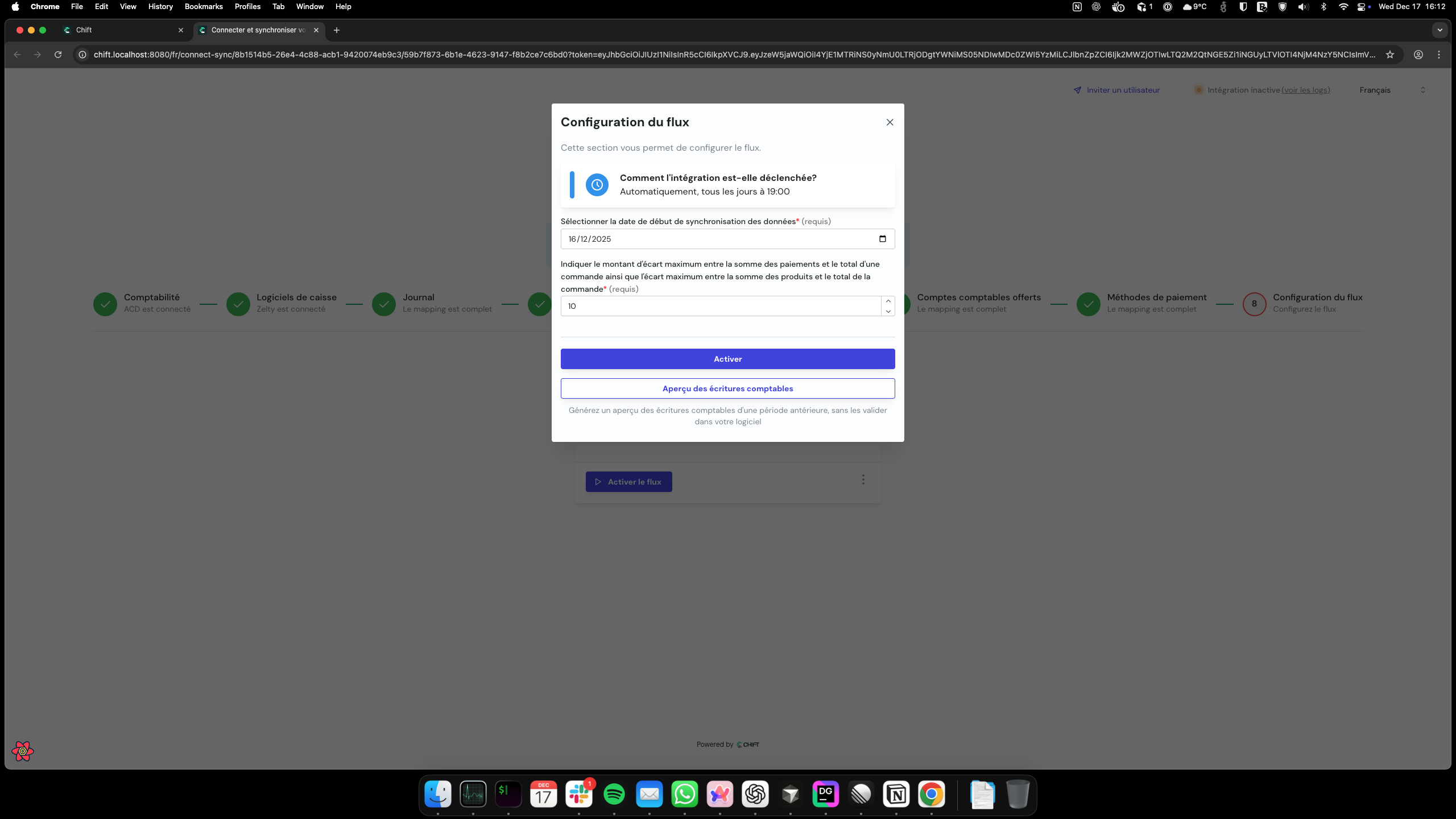Screen dimensions: 1456x819
Task: Click the blue clock icon in the dialog
Action: click(x=596, y=184)
